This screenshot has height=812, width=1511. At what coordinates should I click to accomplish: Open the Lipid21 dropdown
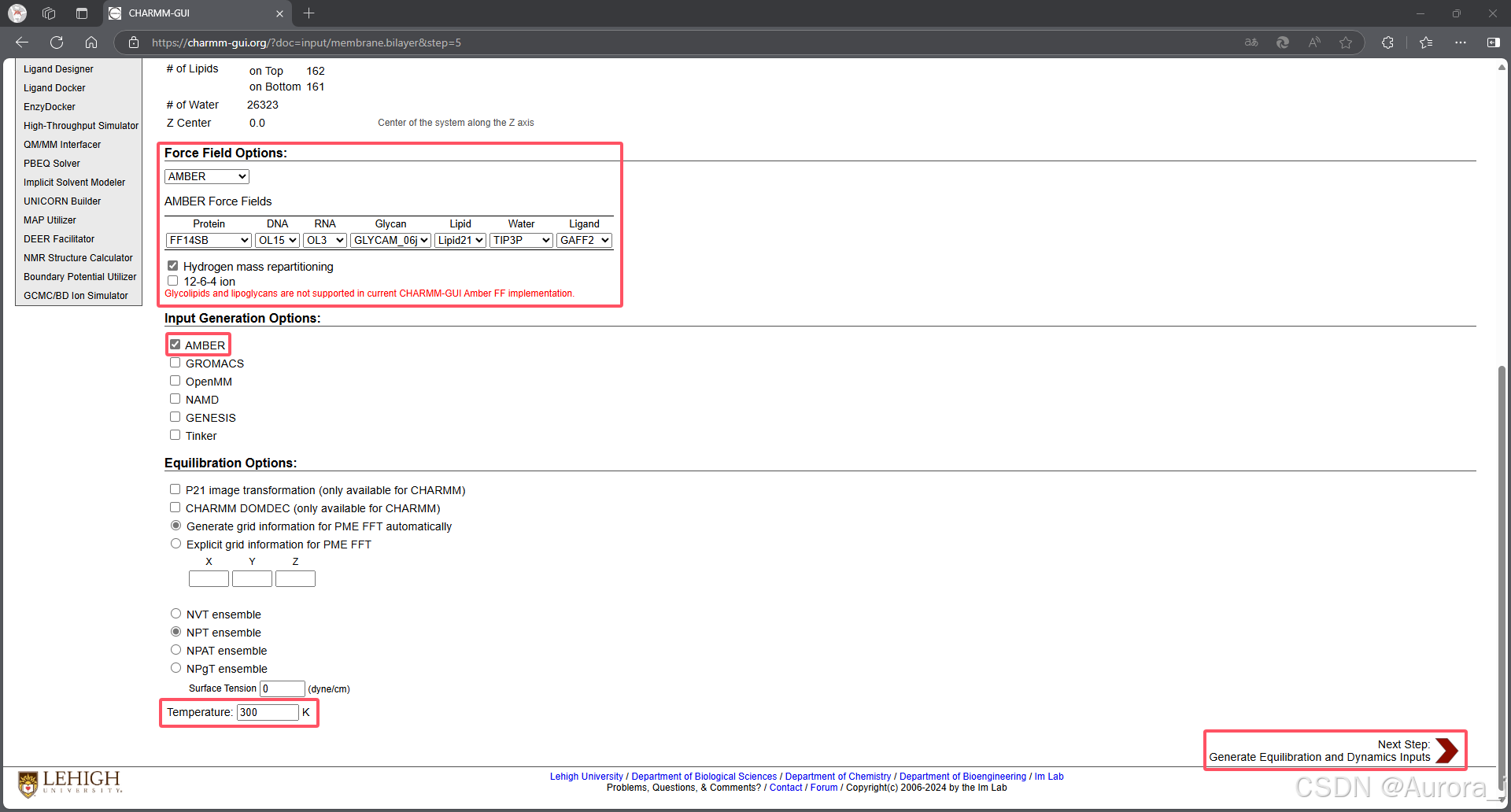point(460,240)
